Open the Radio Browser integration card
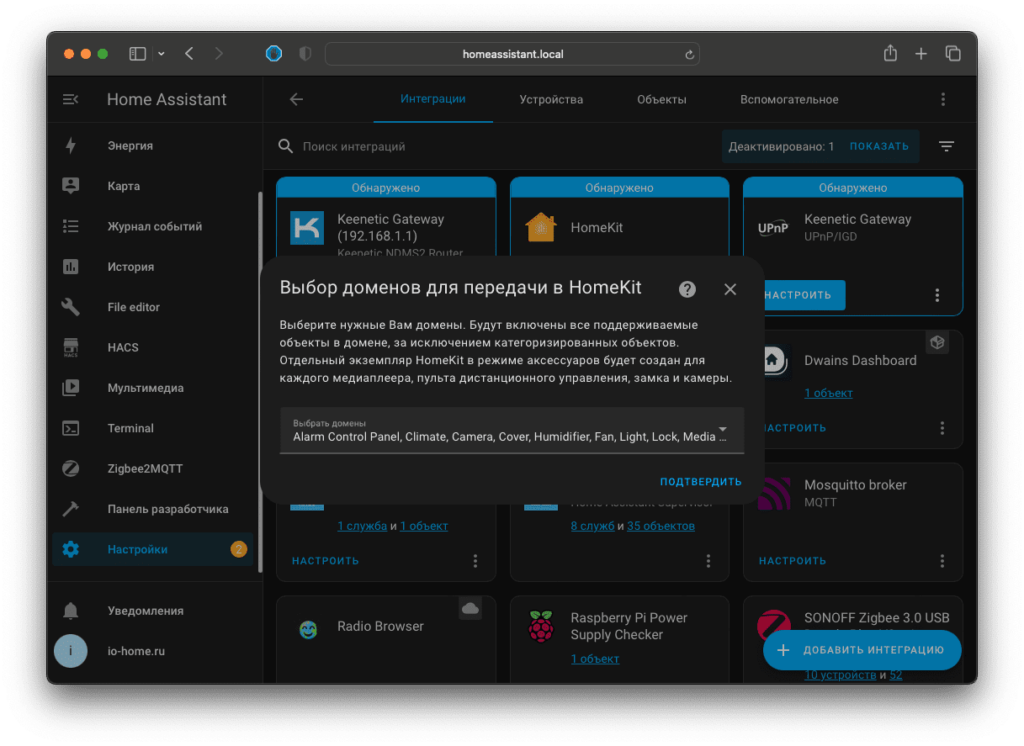 point(386,638)
